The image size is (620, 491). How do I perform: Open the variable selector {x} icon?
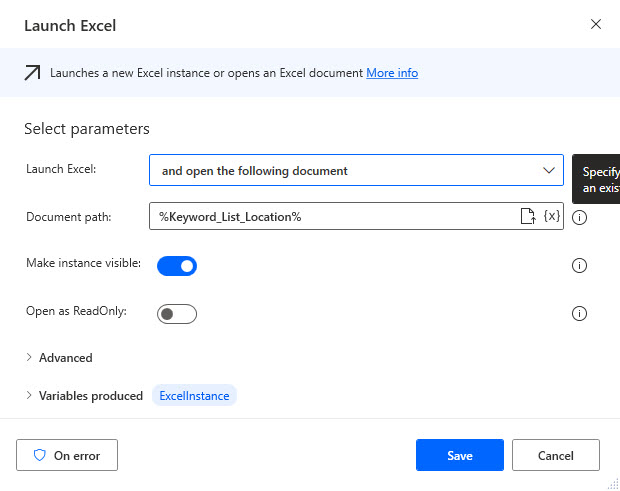552,216
